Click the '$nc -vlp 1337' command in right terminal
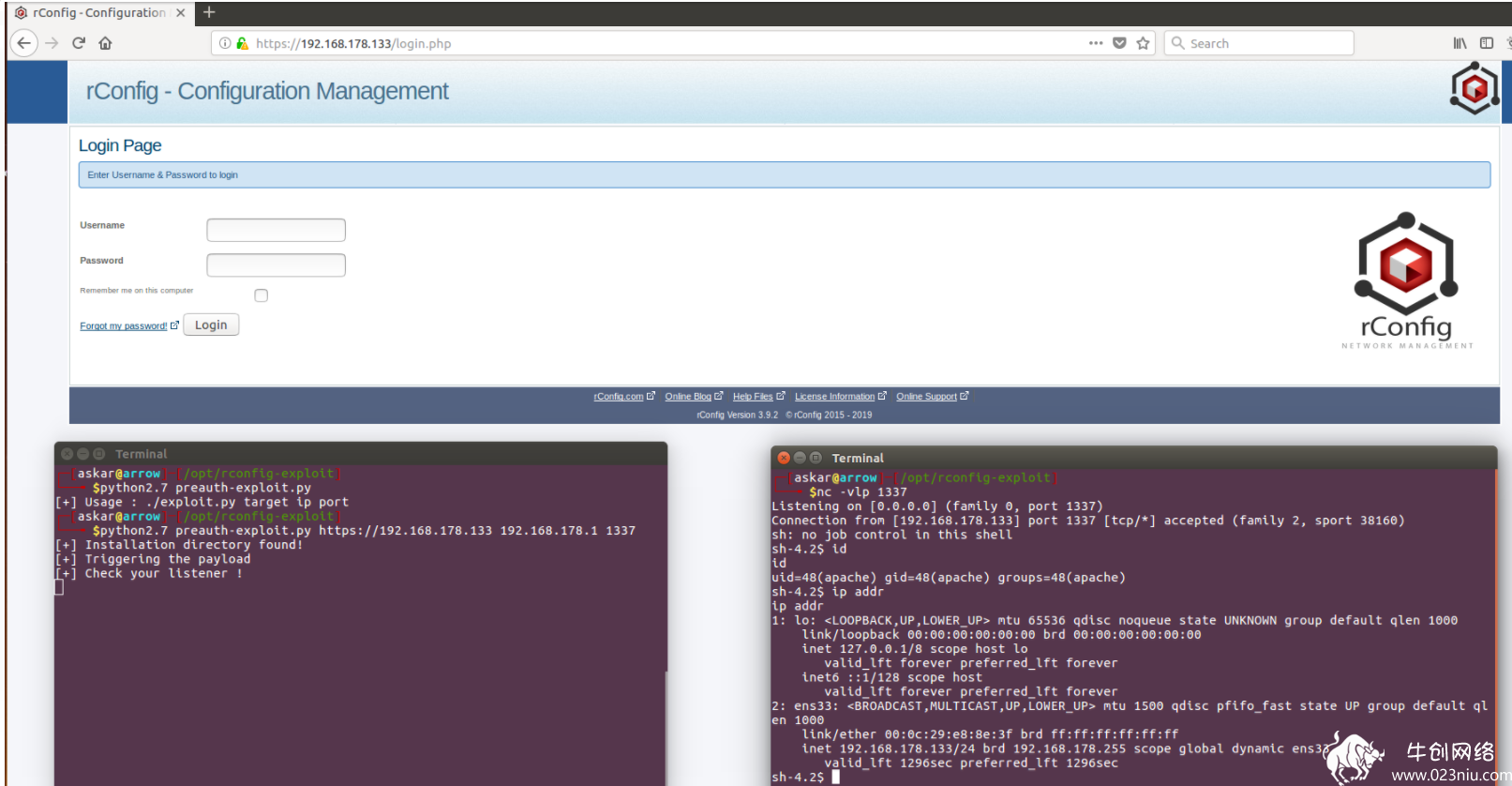Image resolution: width=1512 pixels, height=786 pixels. pos(858,491)
